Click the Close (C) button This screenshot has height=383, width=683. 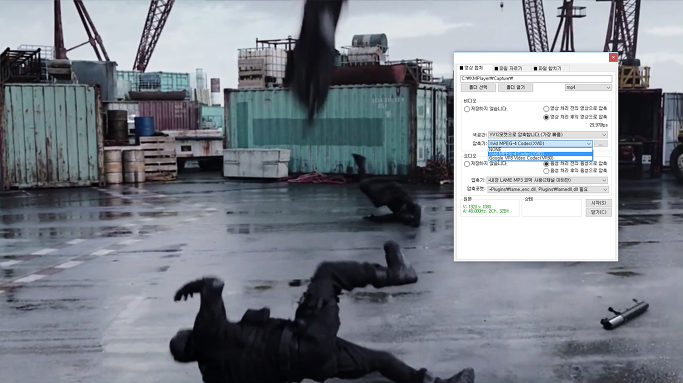pos(598,212)
